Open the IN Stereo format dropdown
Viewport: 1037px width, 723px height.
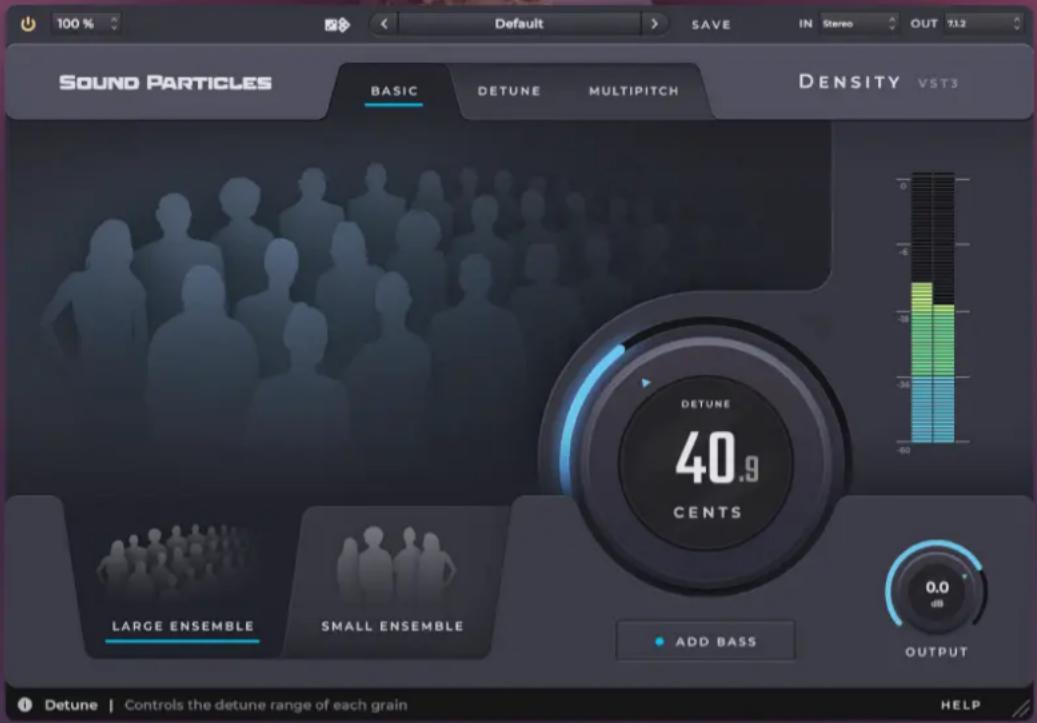click(859, 24)
